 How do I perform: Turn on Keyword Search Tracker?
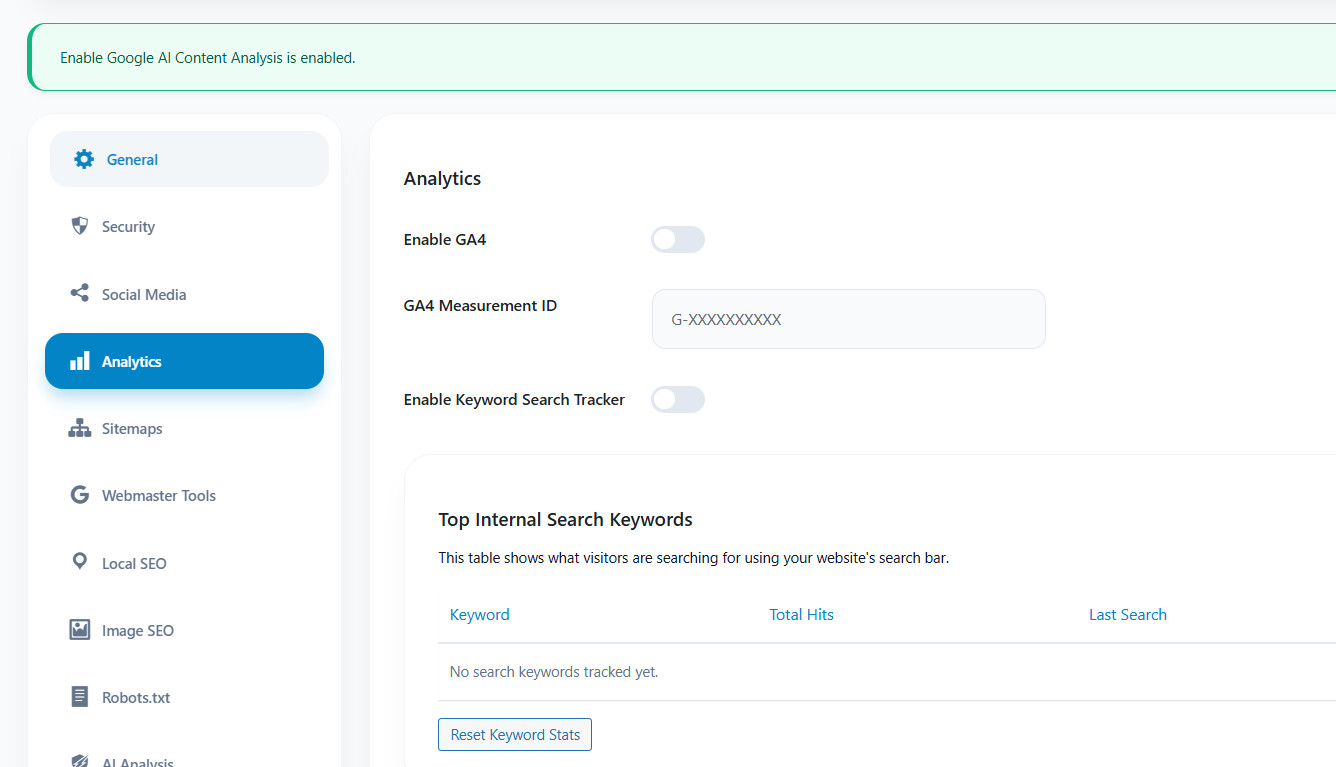678,399
